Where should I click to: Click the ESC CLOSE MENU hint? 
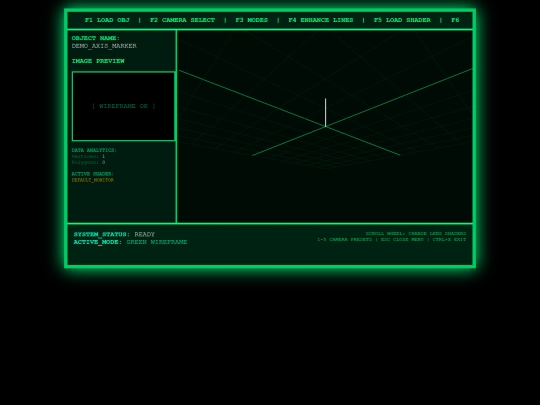[x=402, y=239]
